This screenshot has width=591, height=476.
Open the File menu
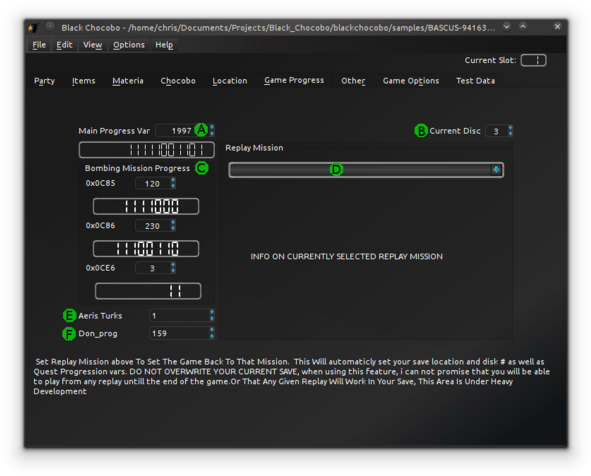(x=39, y=45)
